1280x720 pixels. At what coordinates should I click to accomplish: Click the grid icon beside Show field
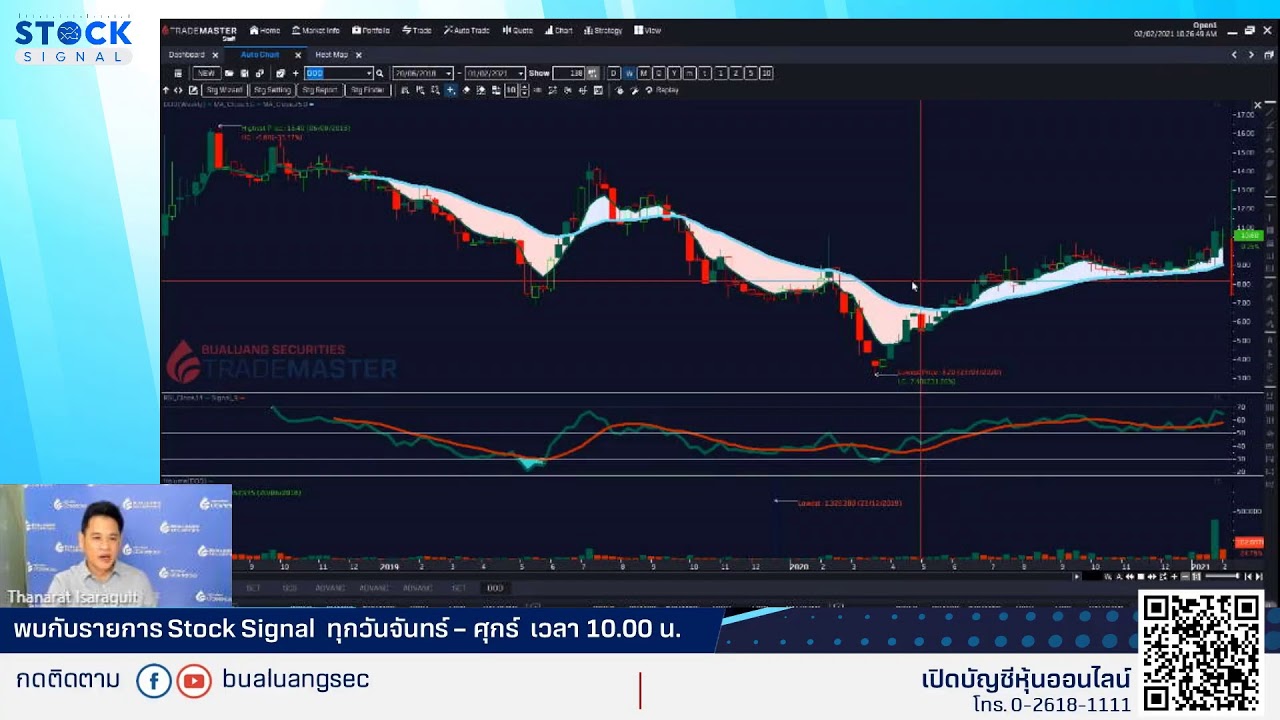tap(592, 73)
